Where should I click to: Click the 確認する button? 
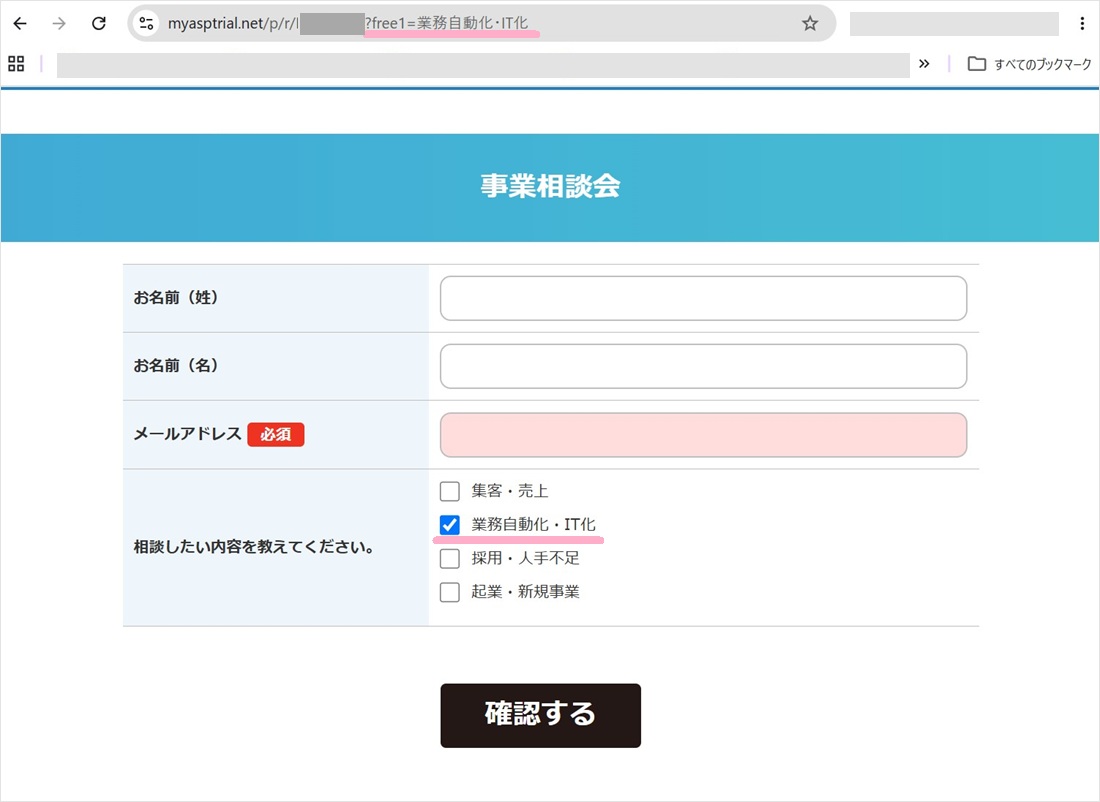pos(540,716)
